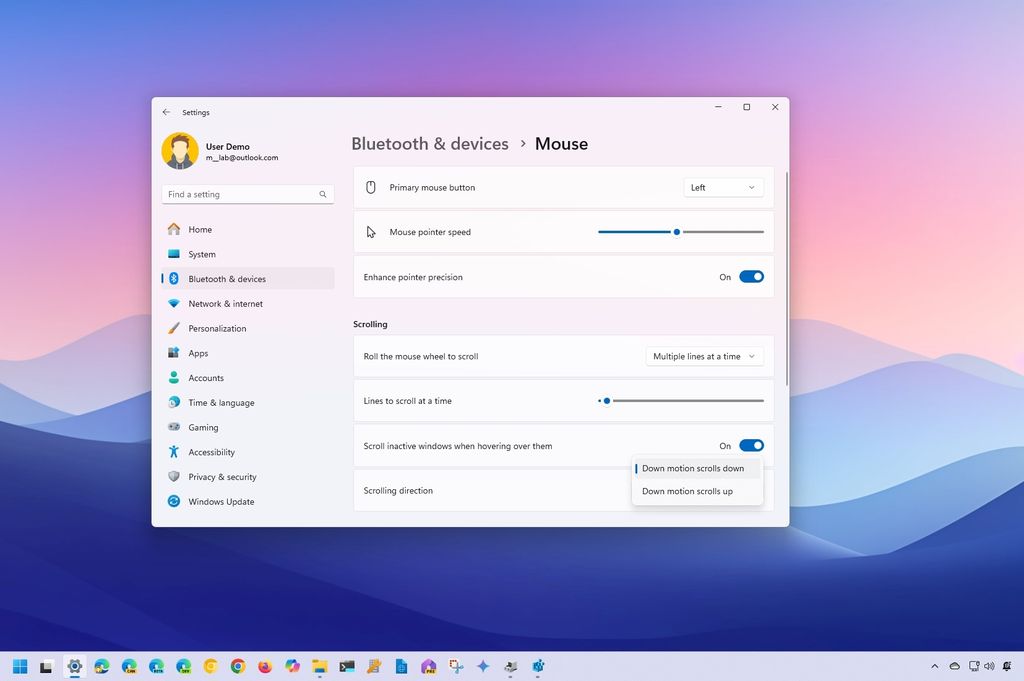Viewport: 1024px width, 681px height.
Task: Open the Primary mouse button dropdown
Action: coord(722,187)
